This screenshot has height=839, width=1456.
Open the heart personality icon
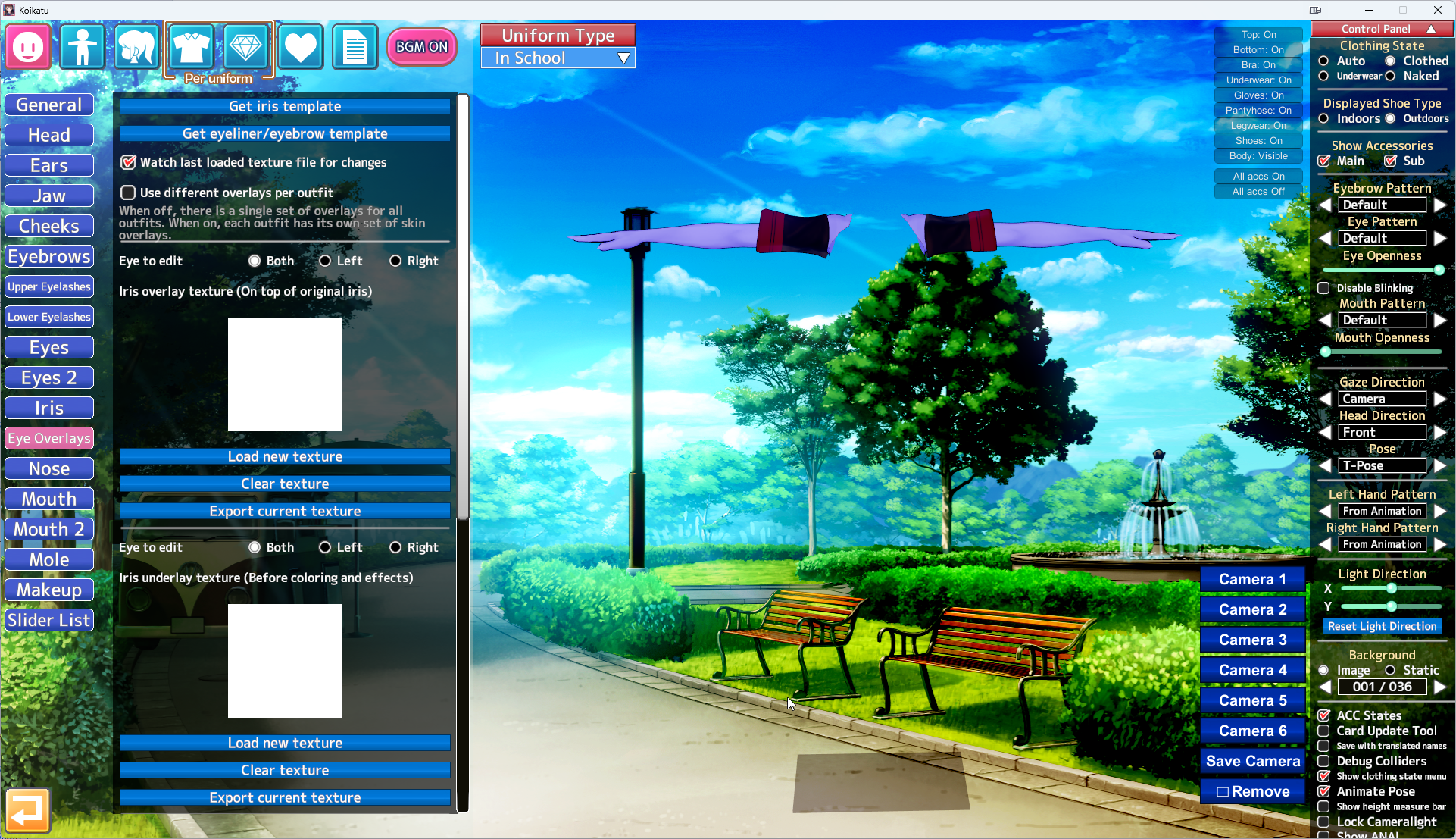[301, 47]
